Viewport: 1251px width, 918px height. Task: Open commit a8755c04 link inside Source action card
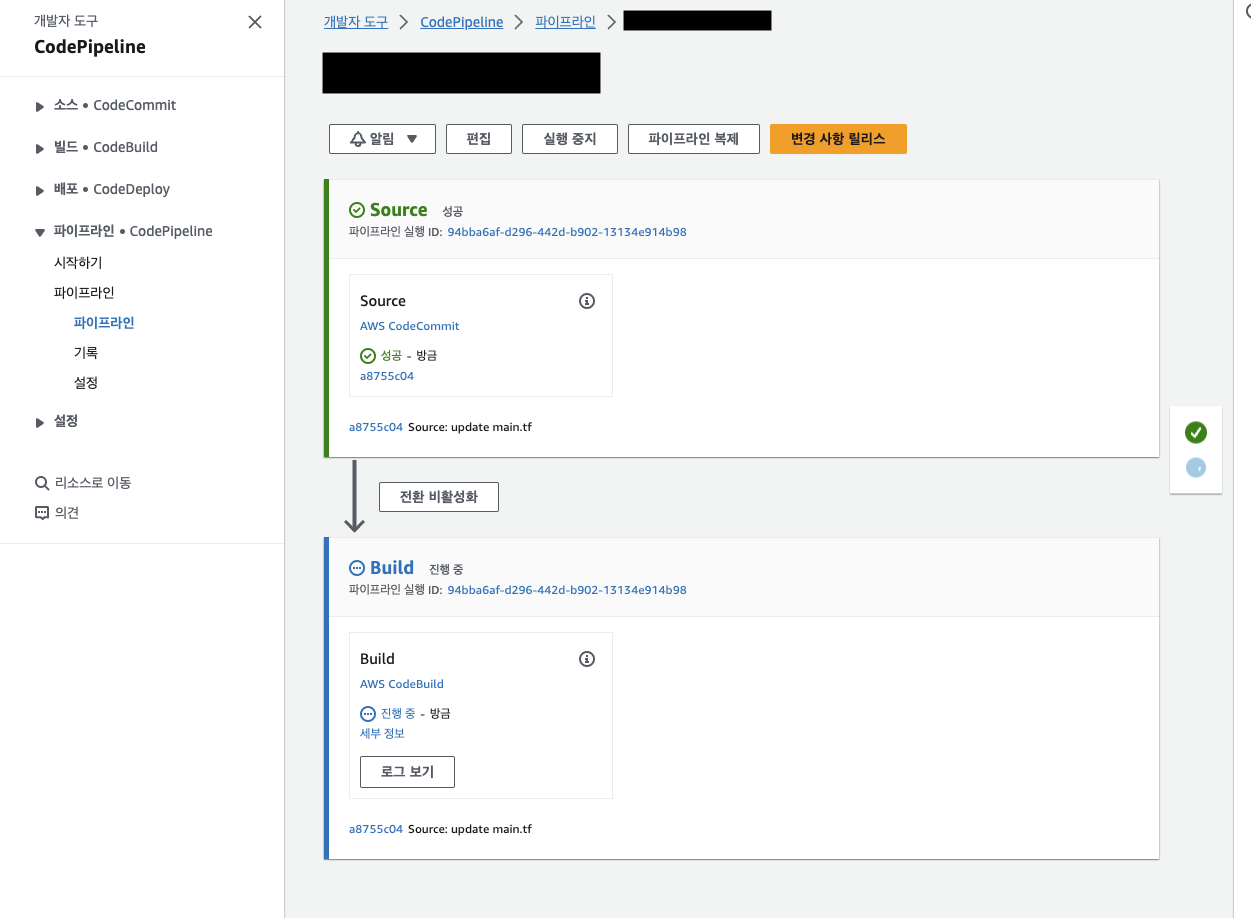click(x=387, y=377)
